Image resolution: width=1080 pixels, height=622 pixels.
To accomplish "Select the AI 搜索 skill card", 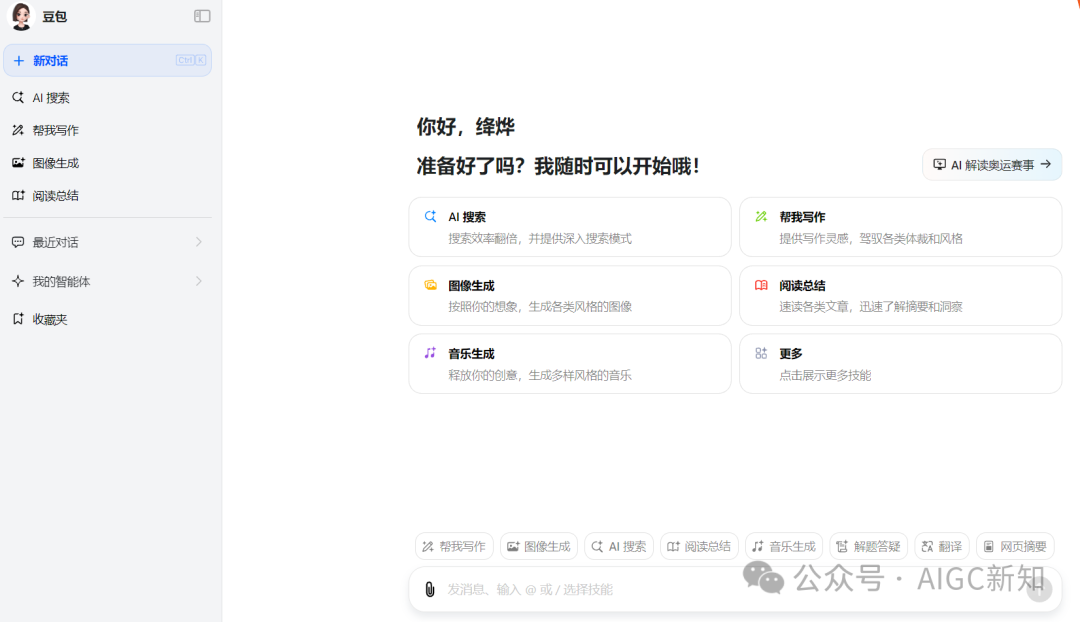I will [570, 227].
